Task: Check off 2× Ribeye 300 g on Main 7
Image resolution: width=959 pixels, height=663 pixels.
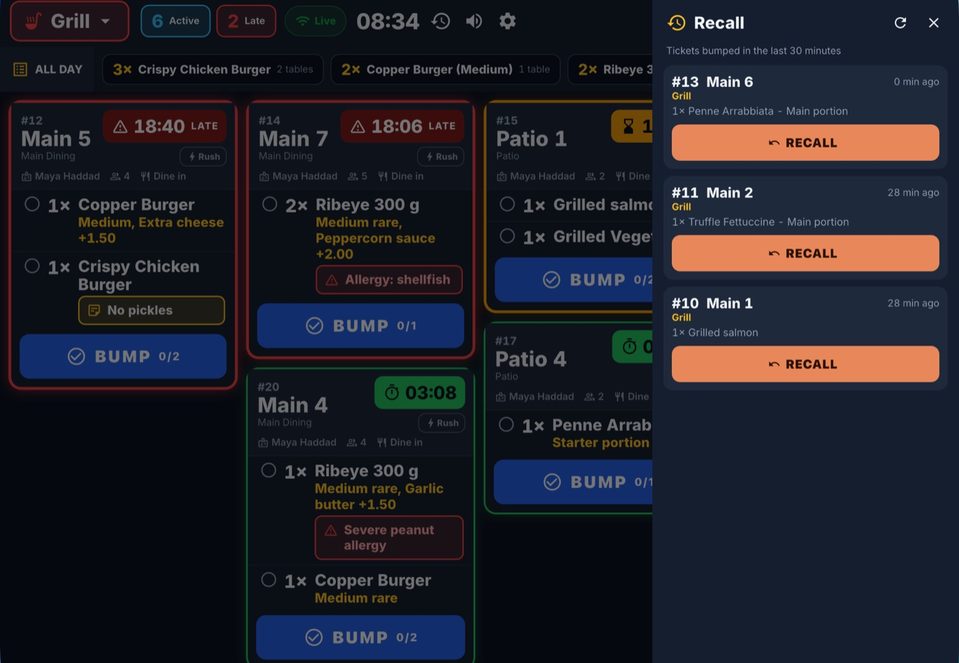Action: coord(270,204)
